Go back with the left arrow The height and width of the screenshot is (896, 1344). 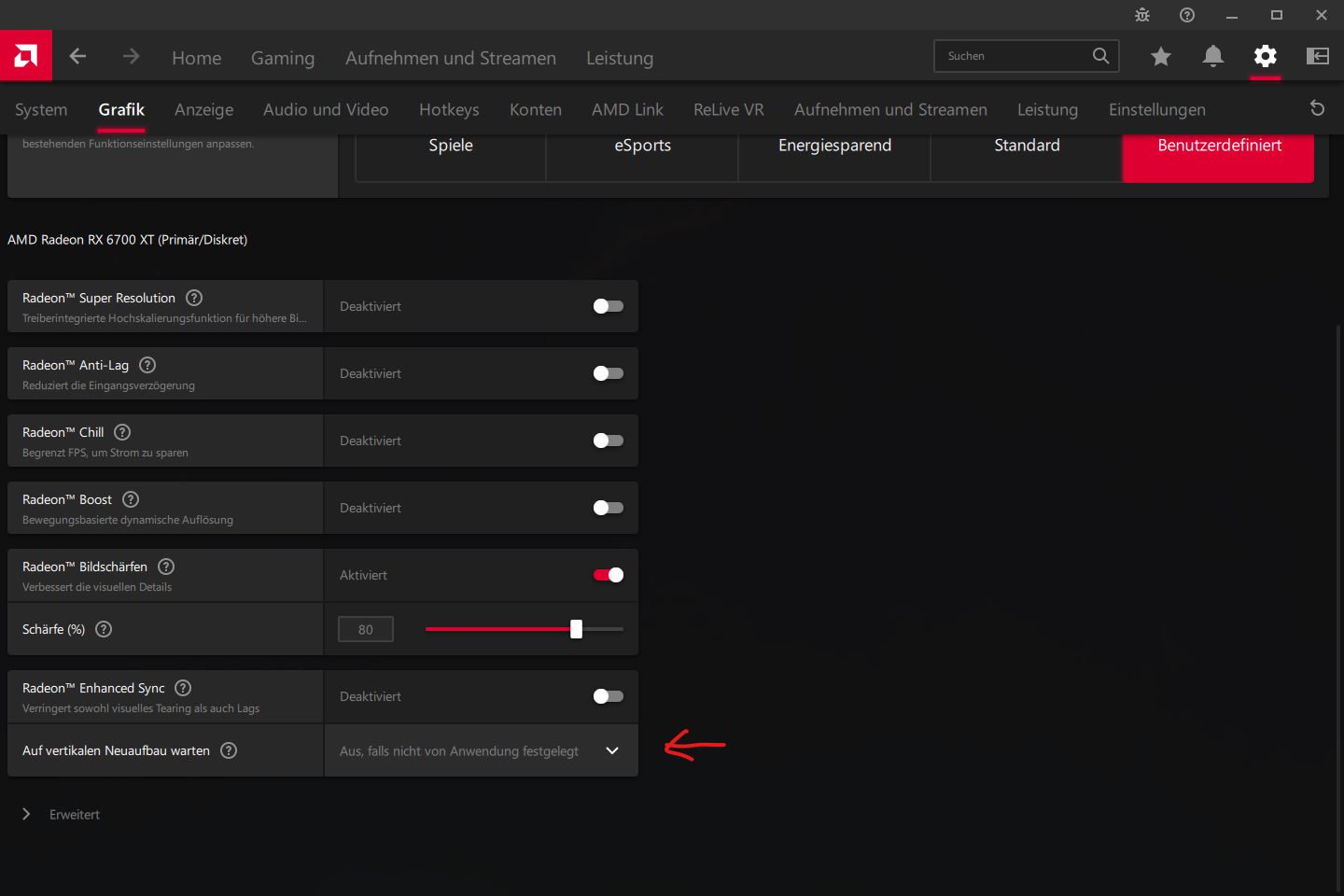[77, 56]
